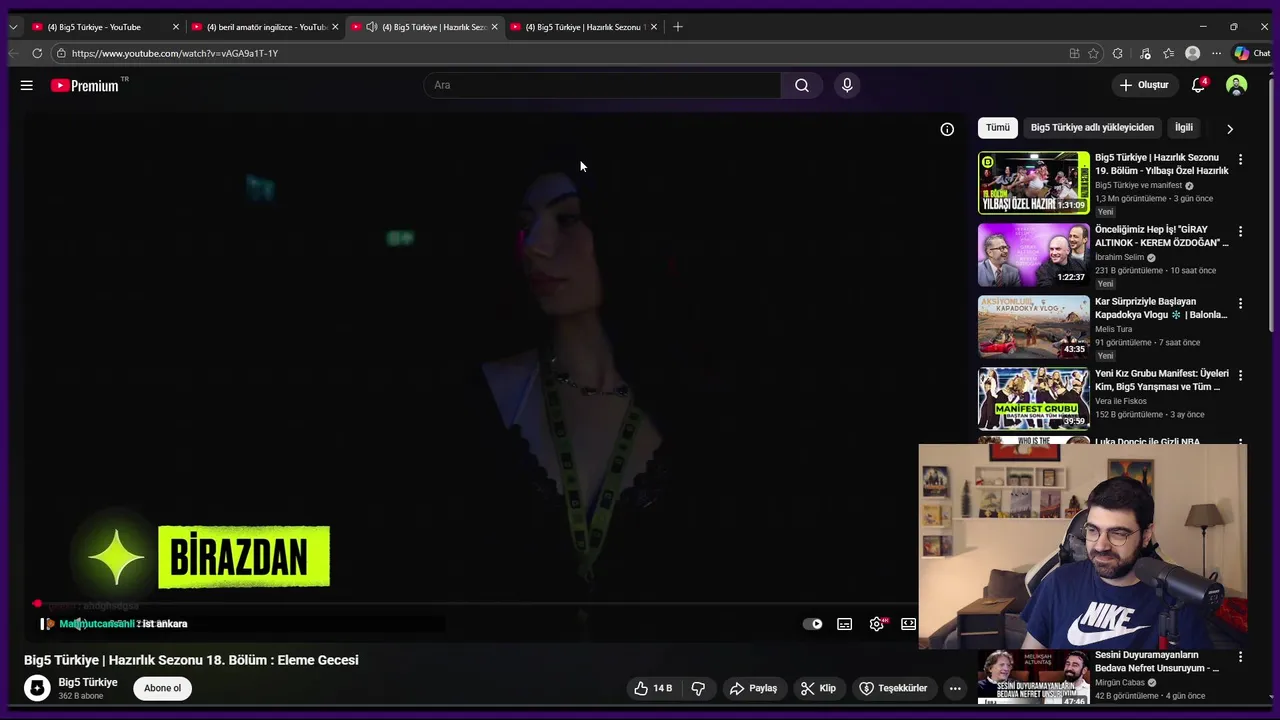Image resolution: width=1280 pixels, height=720 pixels.
Task: Subscribe with Abone ol button
Action: click(163, 688)
